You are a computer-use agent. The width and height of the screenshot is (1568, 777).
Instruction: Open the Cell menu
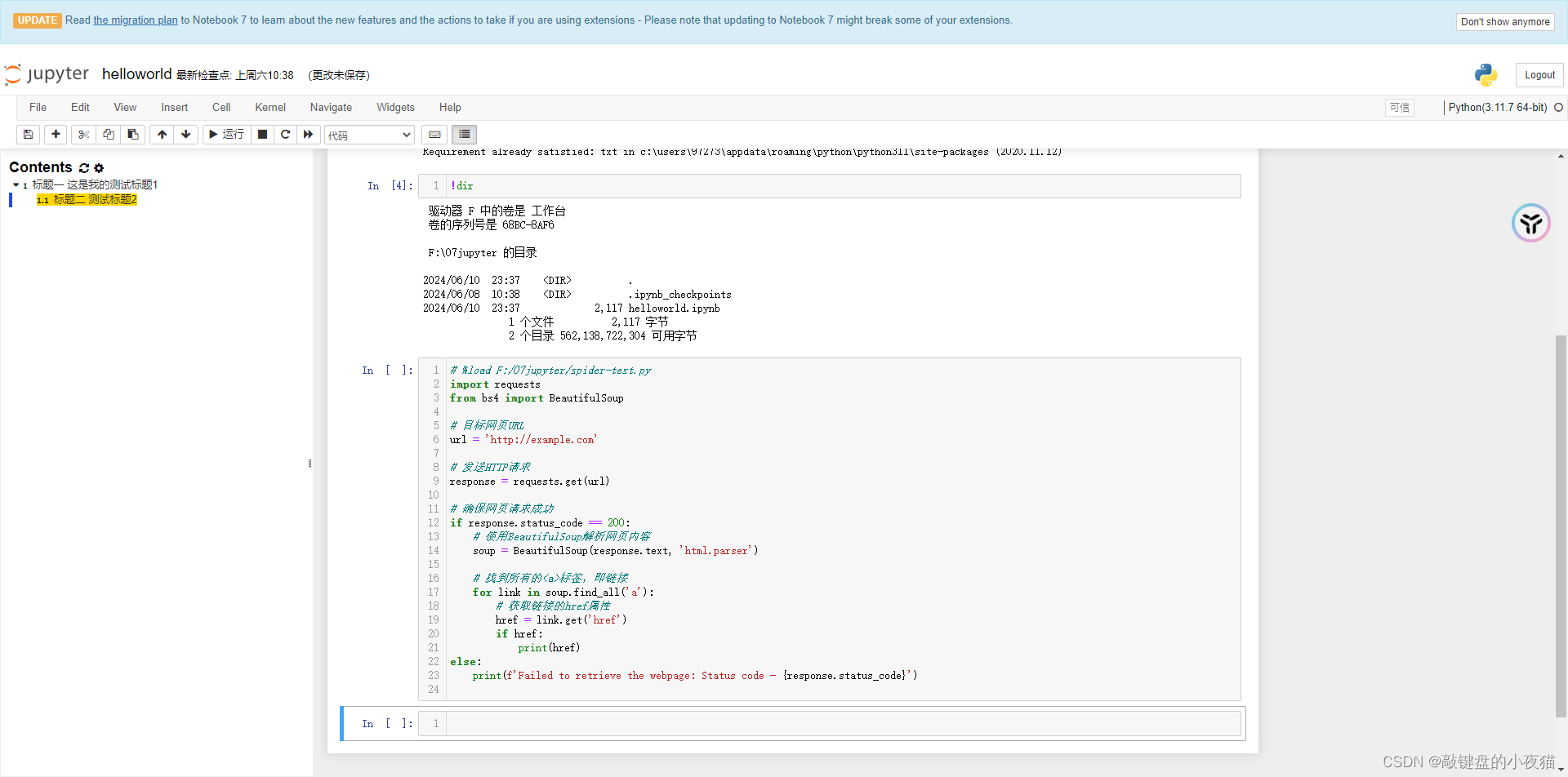[221, 108]
